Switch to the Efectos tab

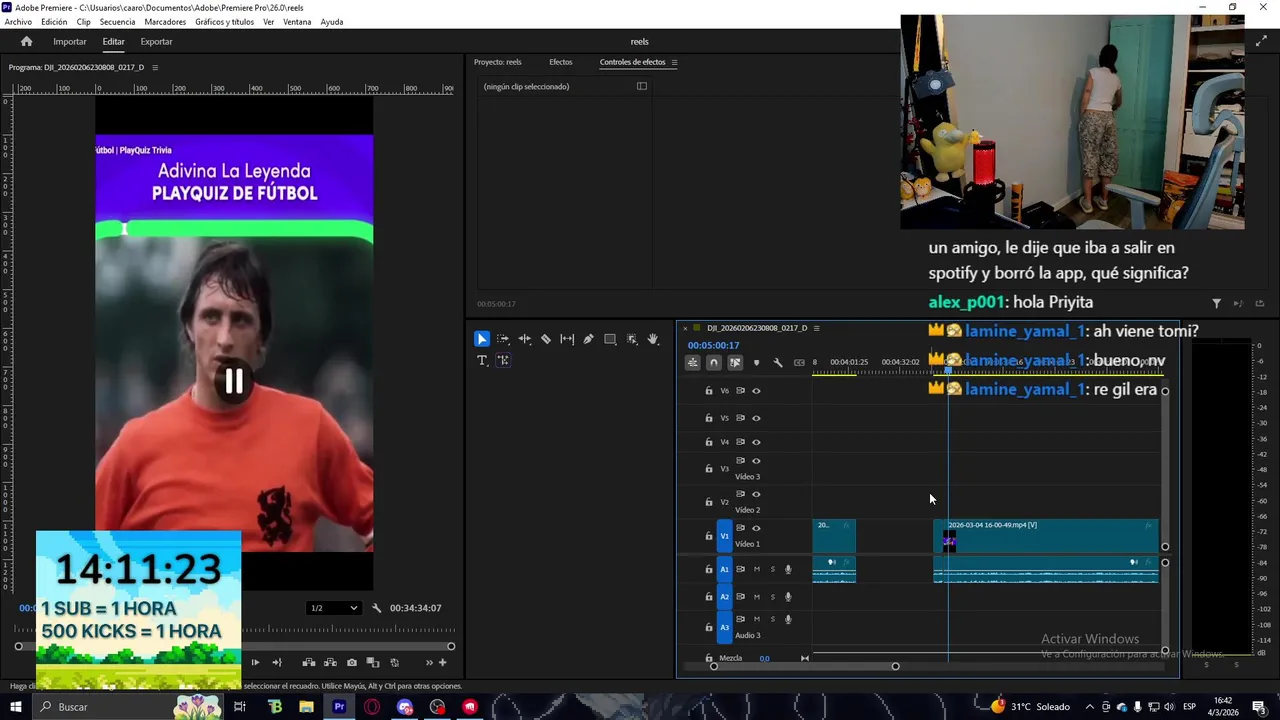tap(560, 62)
